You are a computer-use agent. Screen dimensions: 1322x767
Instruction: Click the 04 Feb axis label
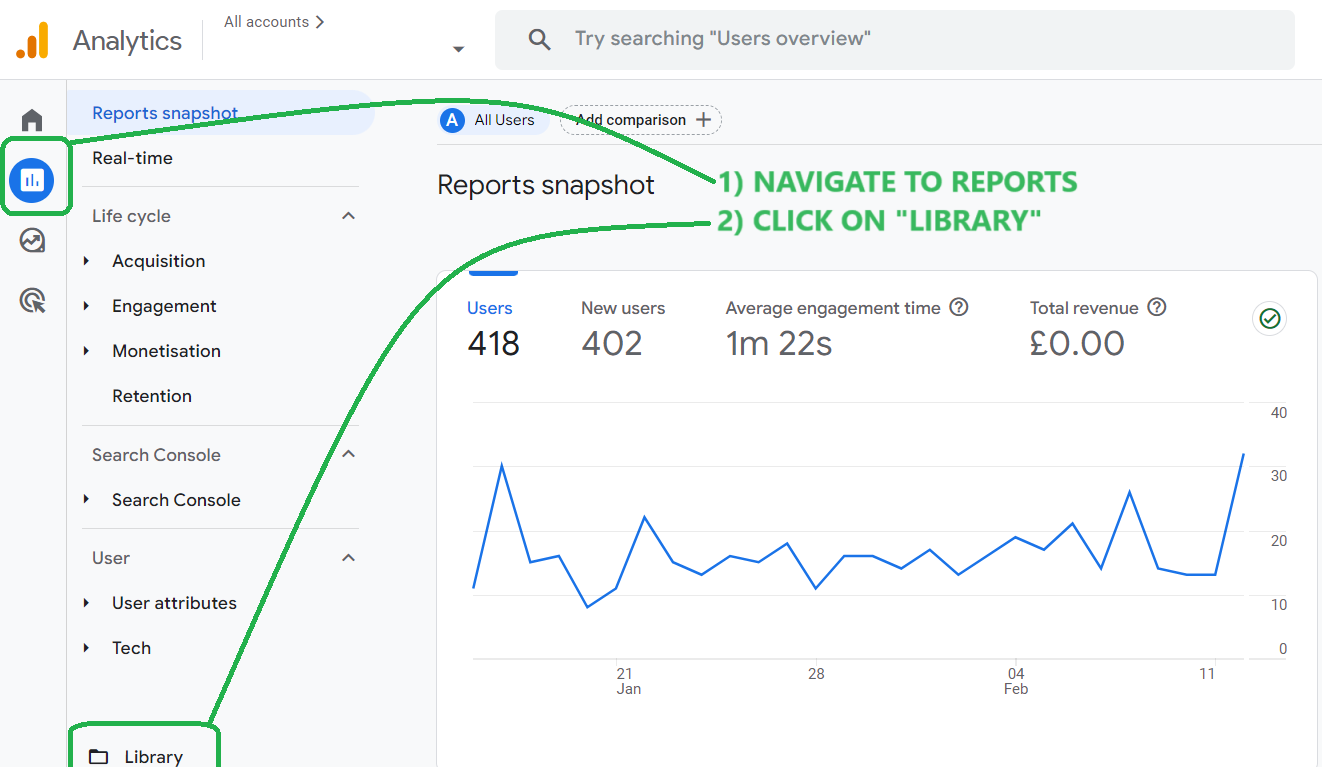tap(1016, 681)
